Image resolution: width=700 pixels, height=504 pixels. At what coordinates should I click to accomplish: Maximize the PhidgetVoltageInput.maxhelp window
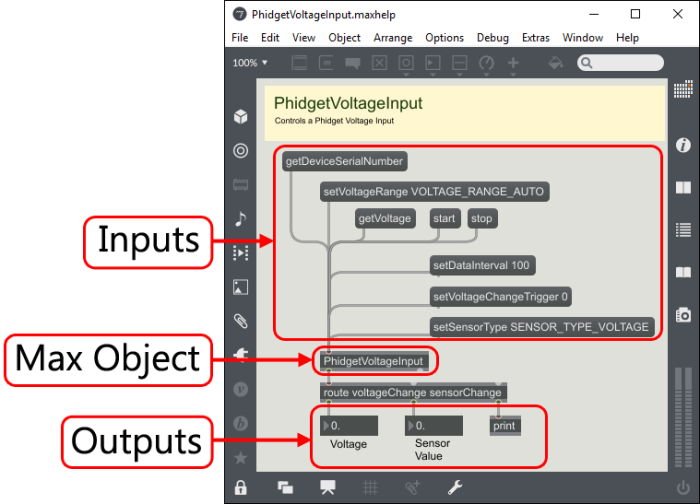click(x=635, y=14)
